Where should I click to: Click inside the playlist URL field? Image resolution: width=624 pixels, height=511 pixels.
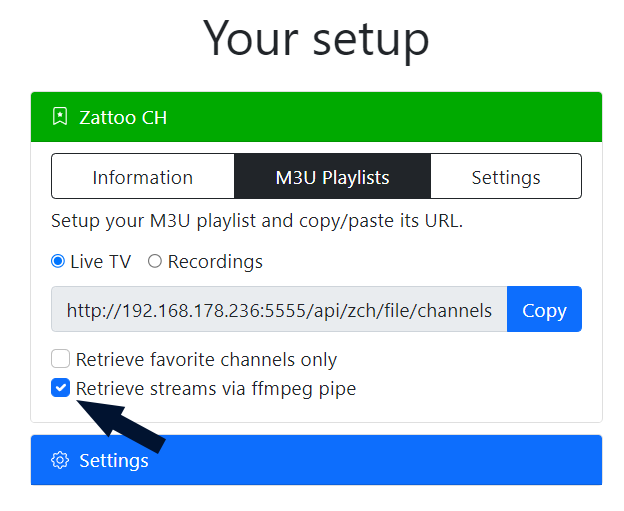(279, 309)
